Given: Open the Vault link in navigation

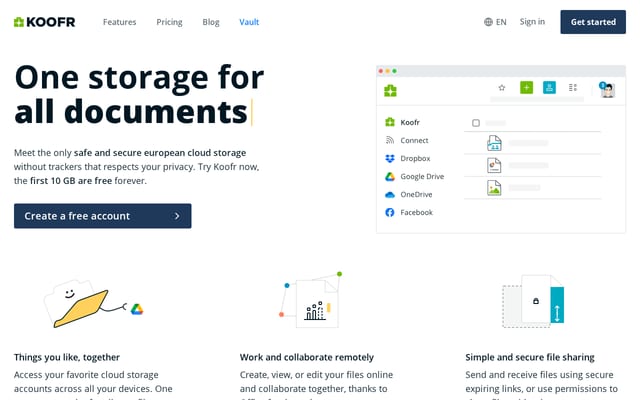Looking at the screenshot, I should click(x=249, y=22).
